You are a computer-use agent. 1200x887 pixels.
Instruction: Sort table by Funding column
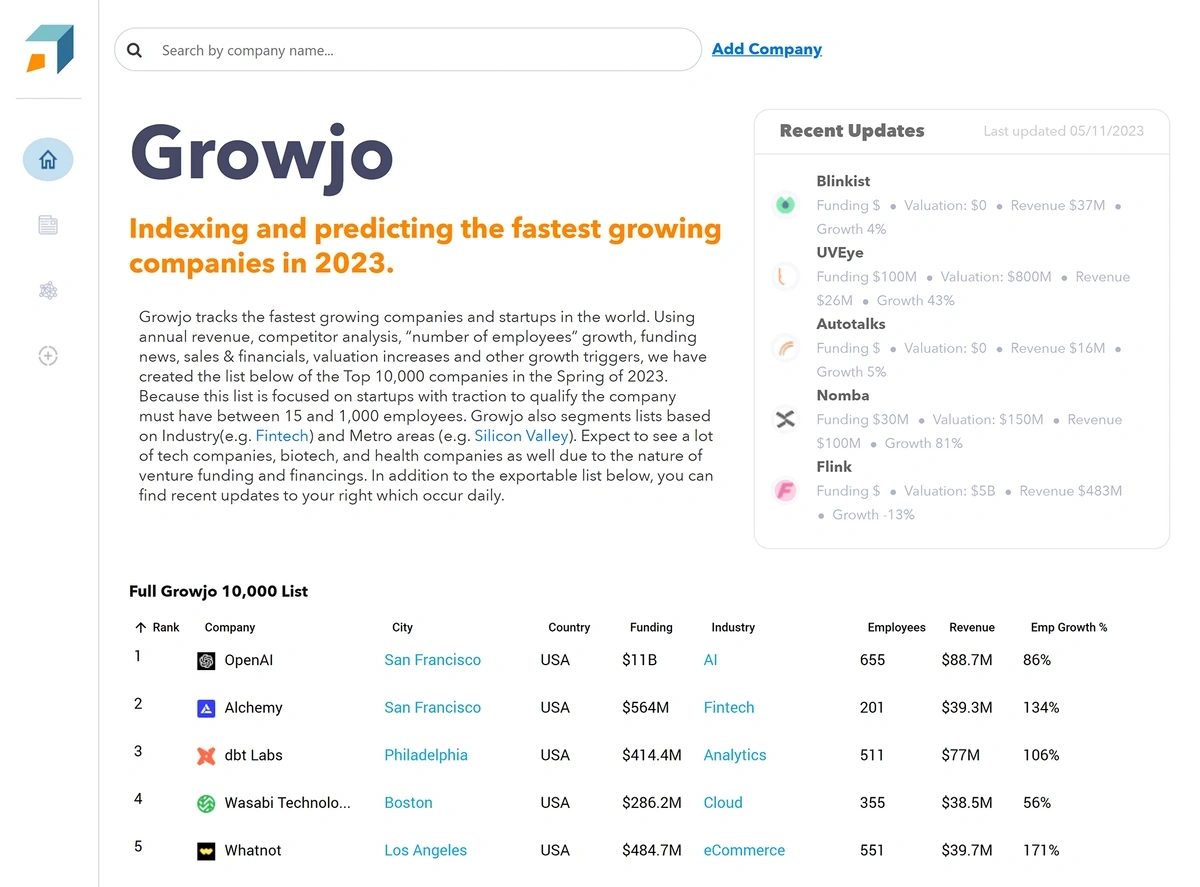pyautogui.click(x=651, y=628)
